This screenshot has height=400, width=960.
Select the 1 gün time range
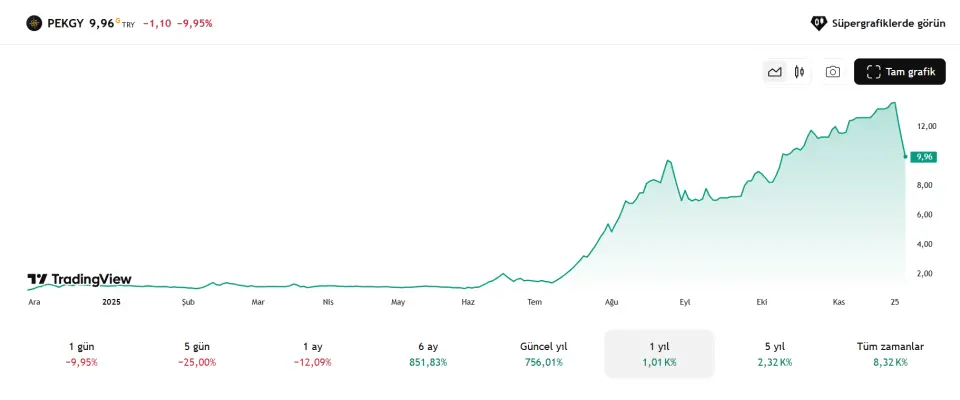click(x=82, y=354)
